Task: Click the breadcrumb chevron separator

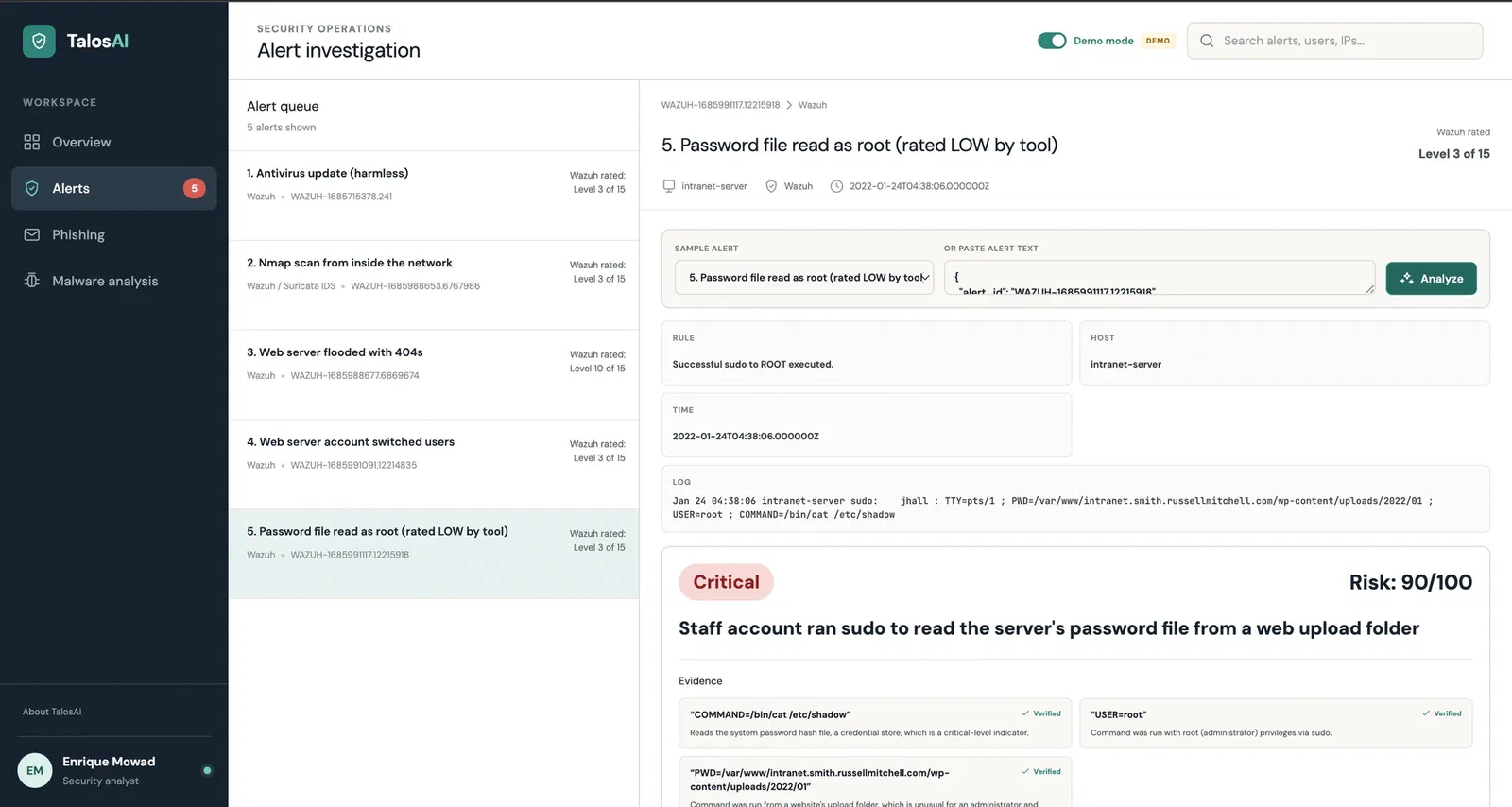Action: 789,105
